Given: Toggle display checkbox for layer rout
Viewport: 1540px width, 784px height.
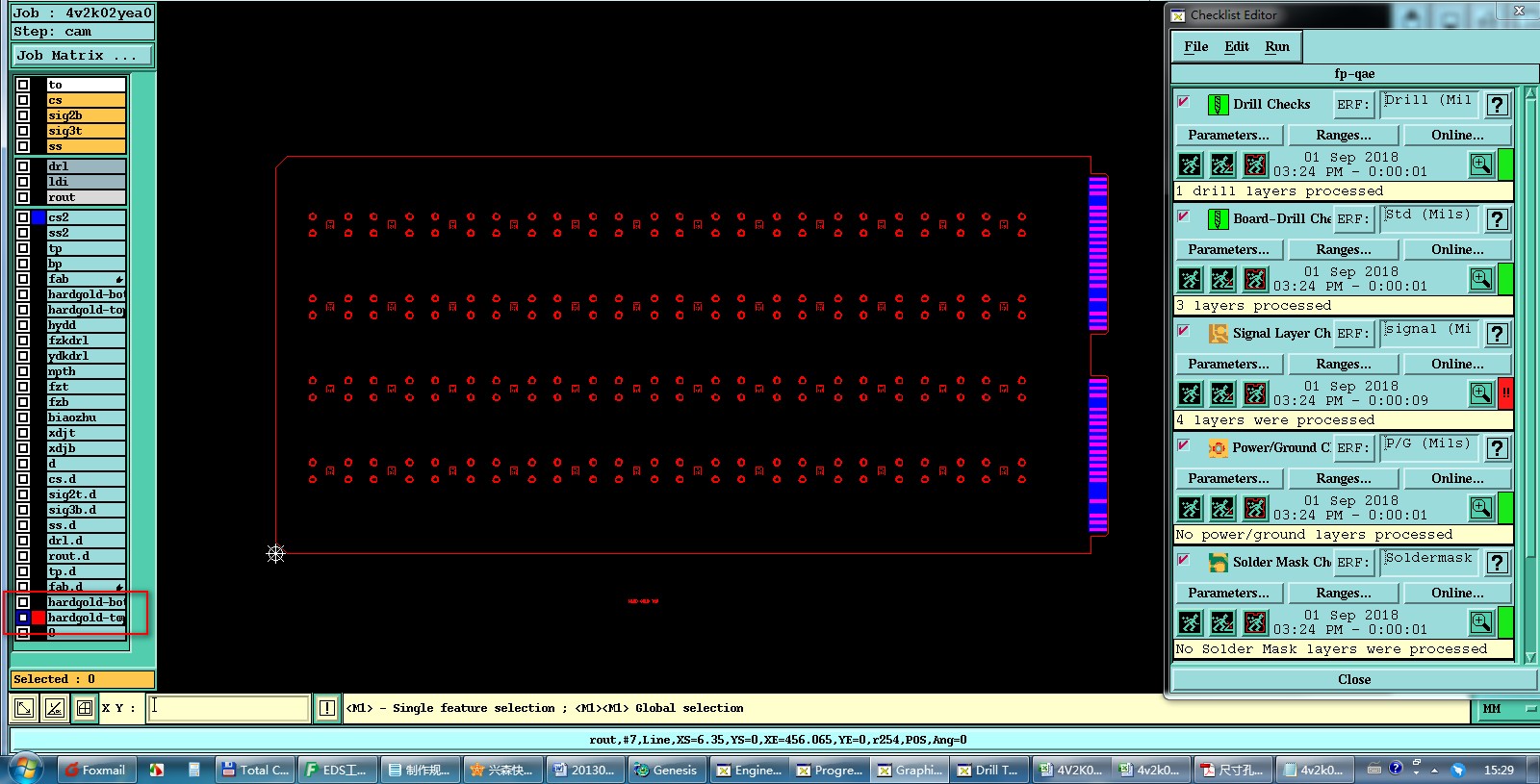Looking at the screenshot, I should [23, 197].
